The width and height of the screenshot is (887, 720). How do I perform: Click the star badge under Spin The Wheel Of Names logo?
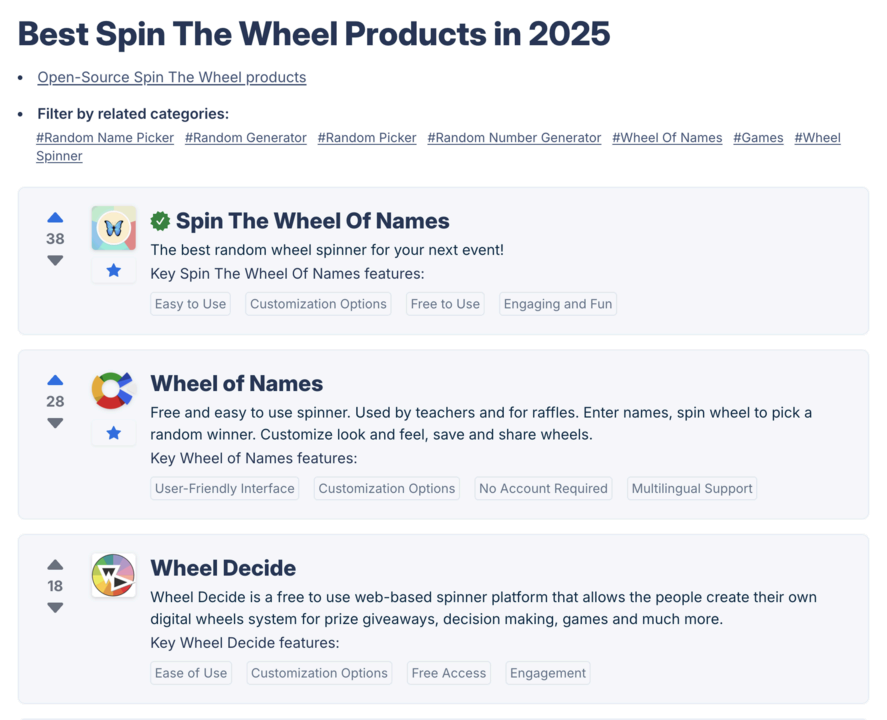(113, 271)
